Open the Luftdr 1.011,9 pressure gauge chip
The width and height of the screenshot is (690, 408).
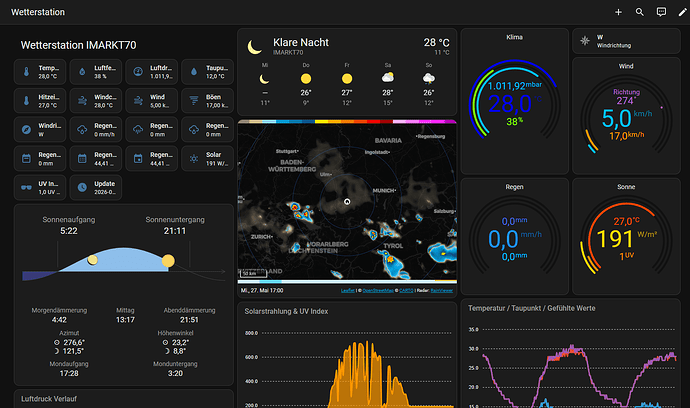151,72
